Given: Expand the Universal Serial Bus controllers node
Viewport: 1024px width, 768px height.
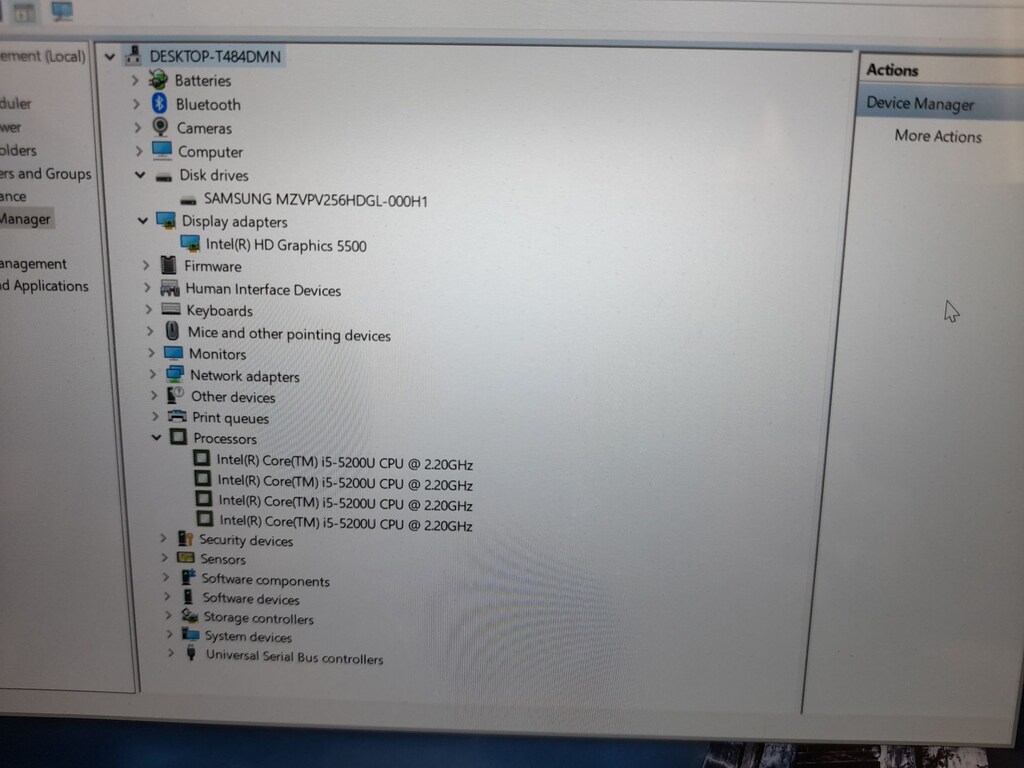Looking at the screenshot, I should tap(170, 652).
